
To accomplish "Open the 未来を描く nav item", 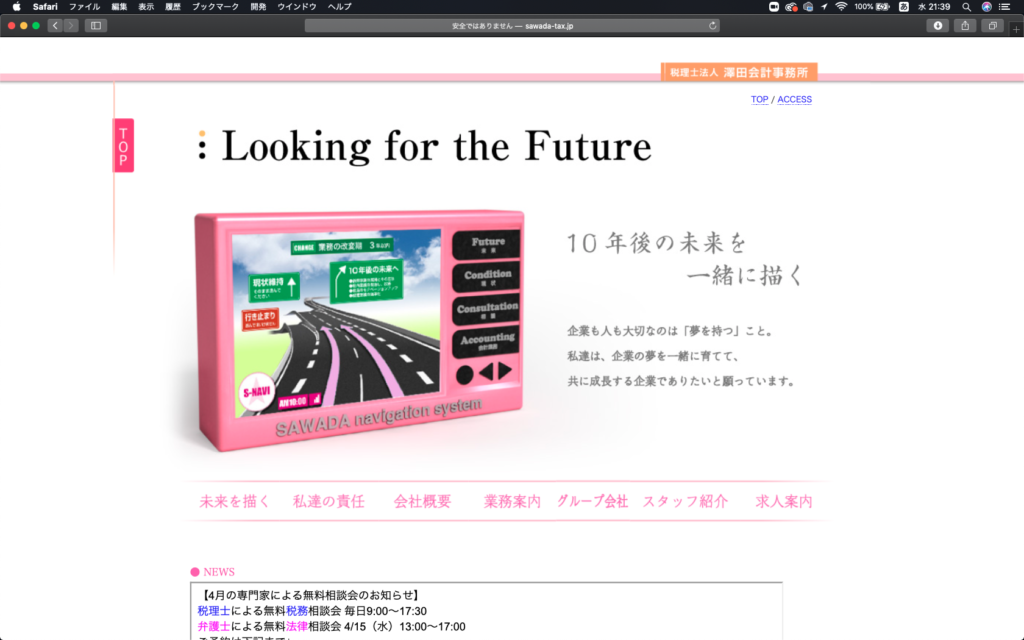I will pyautogui.click(x=234, y=502).
